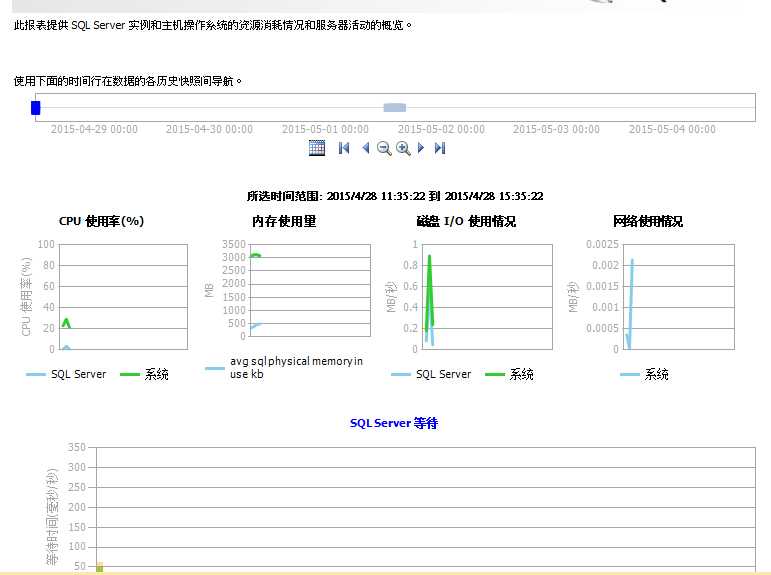Click the 2015-05-03 00:00 timeline label
Screen dimensions: 771x575
click(557, 129)
